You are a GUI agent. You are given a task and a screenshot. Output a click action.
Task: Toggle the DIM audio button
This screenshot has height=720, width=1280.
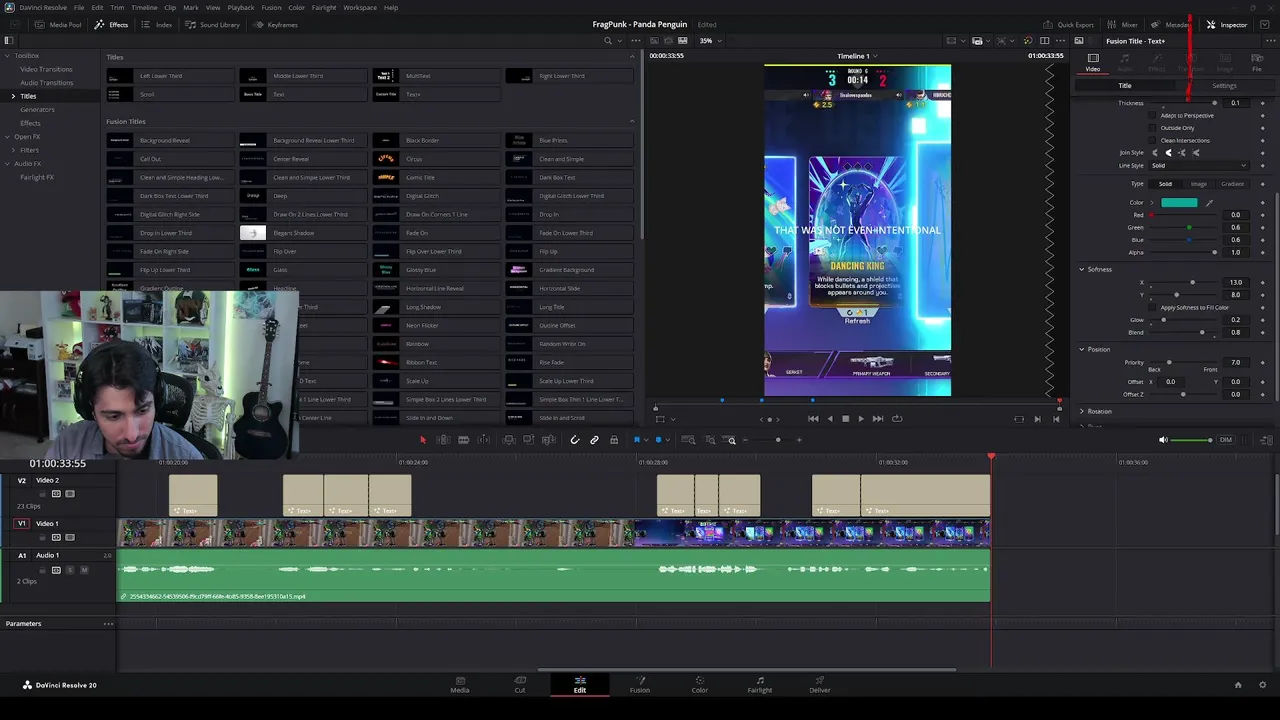(1226, 440)
